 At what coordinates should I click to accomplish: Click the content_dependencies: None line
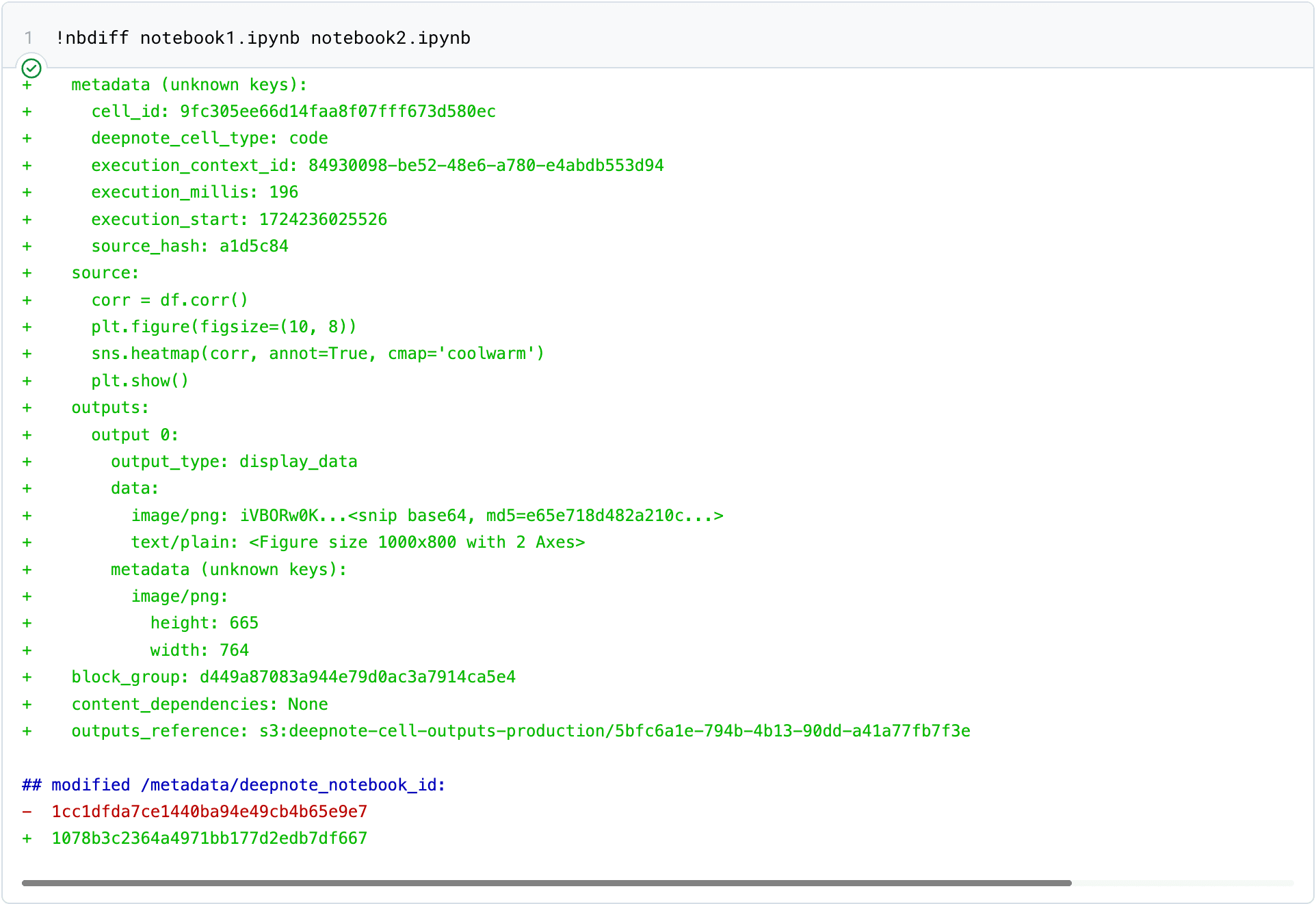tap(199, 704)
